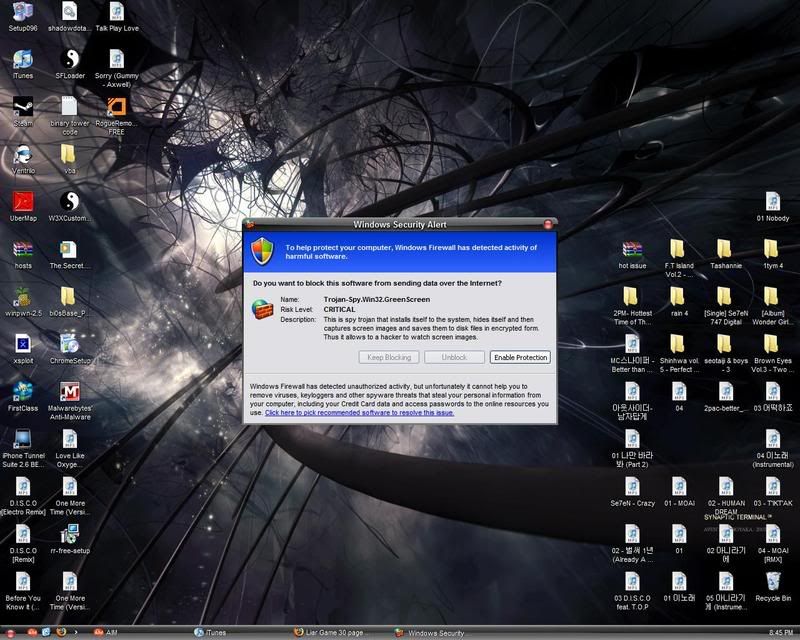Open the Recycle Bin

(x=773, y=582)
